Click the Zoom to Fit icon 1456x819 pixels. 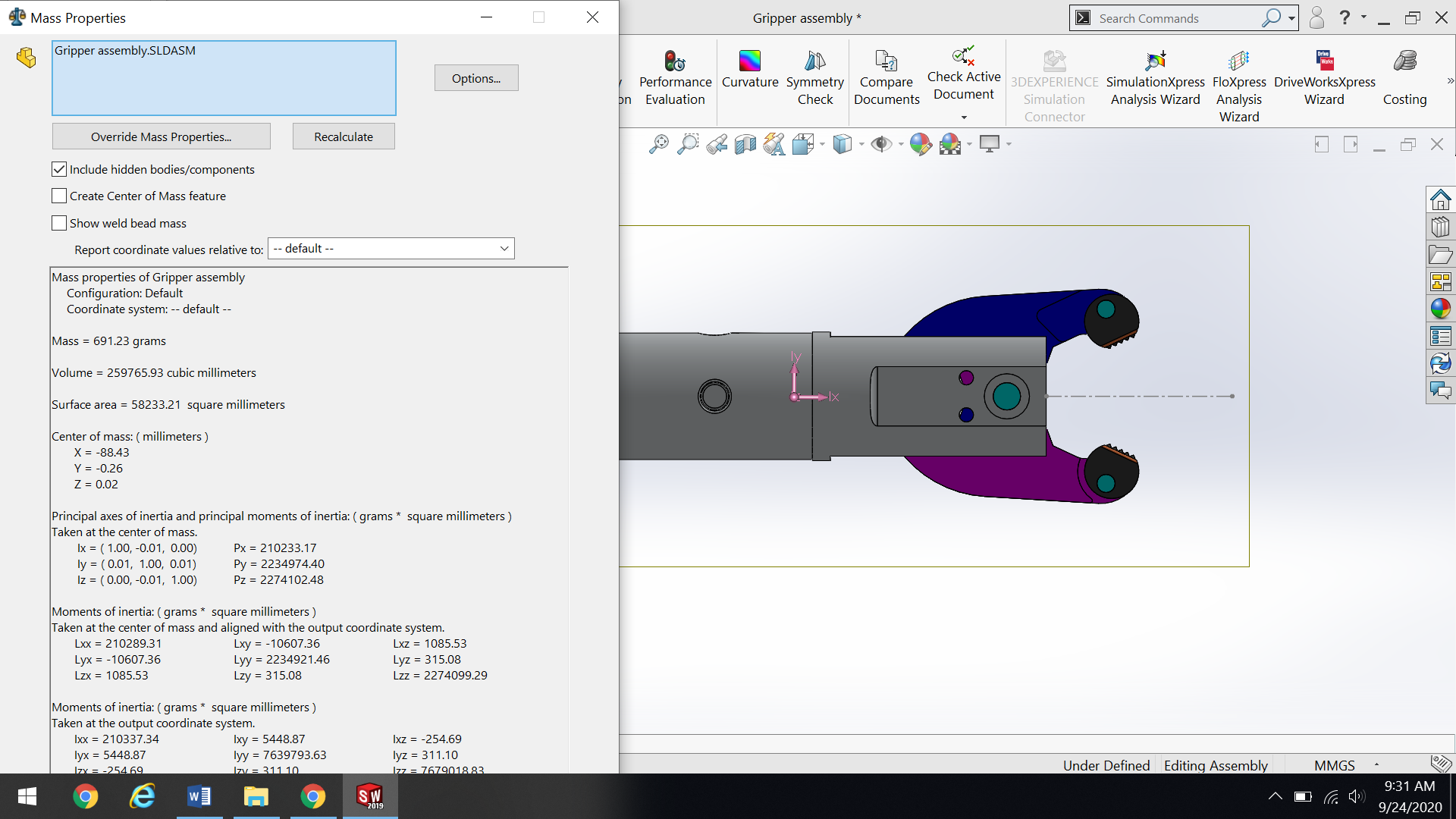tap(658, 144)
